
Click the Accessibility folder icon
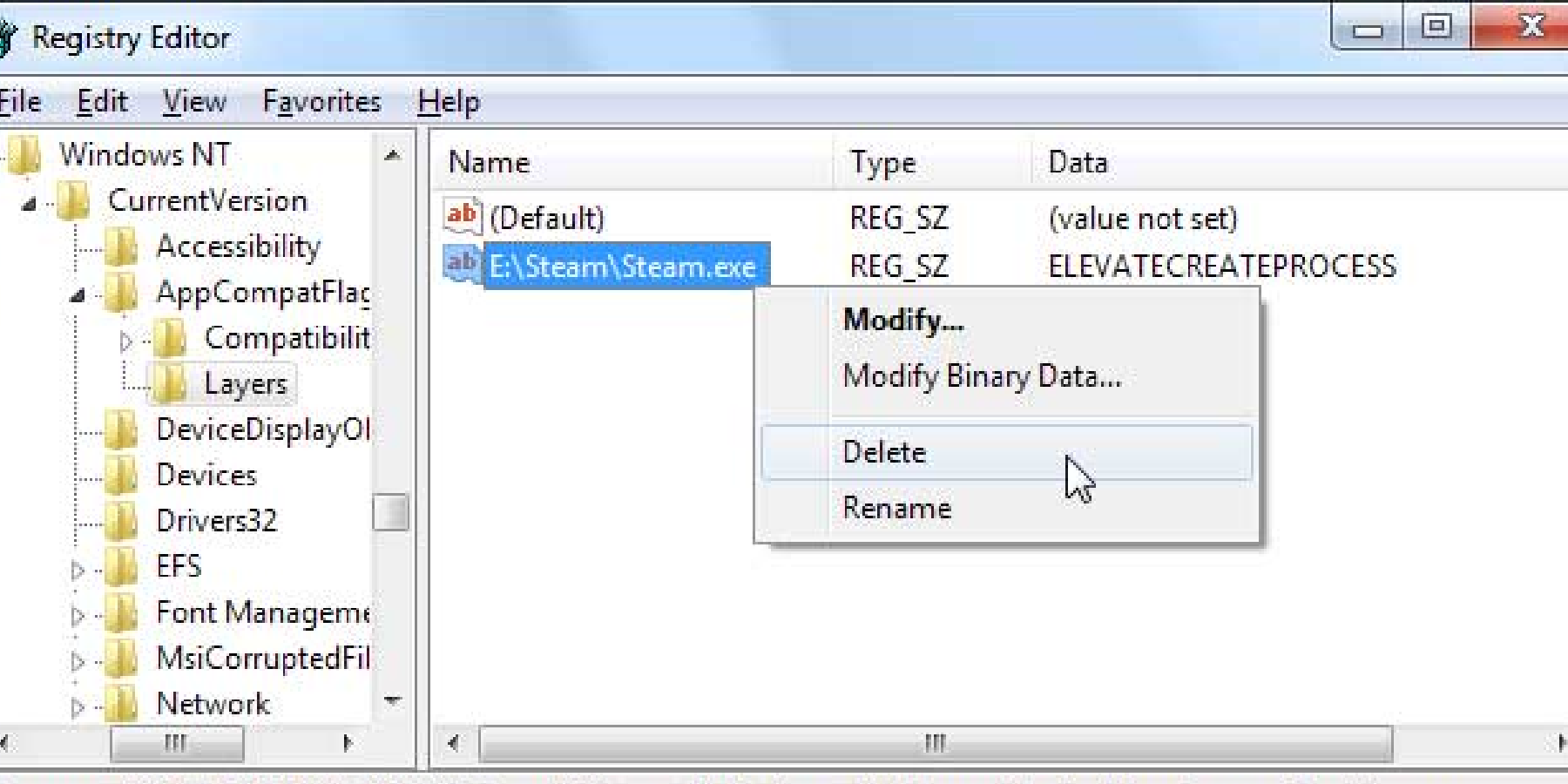[121, 247]
